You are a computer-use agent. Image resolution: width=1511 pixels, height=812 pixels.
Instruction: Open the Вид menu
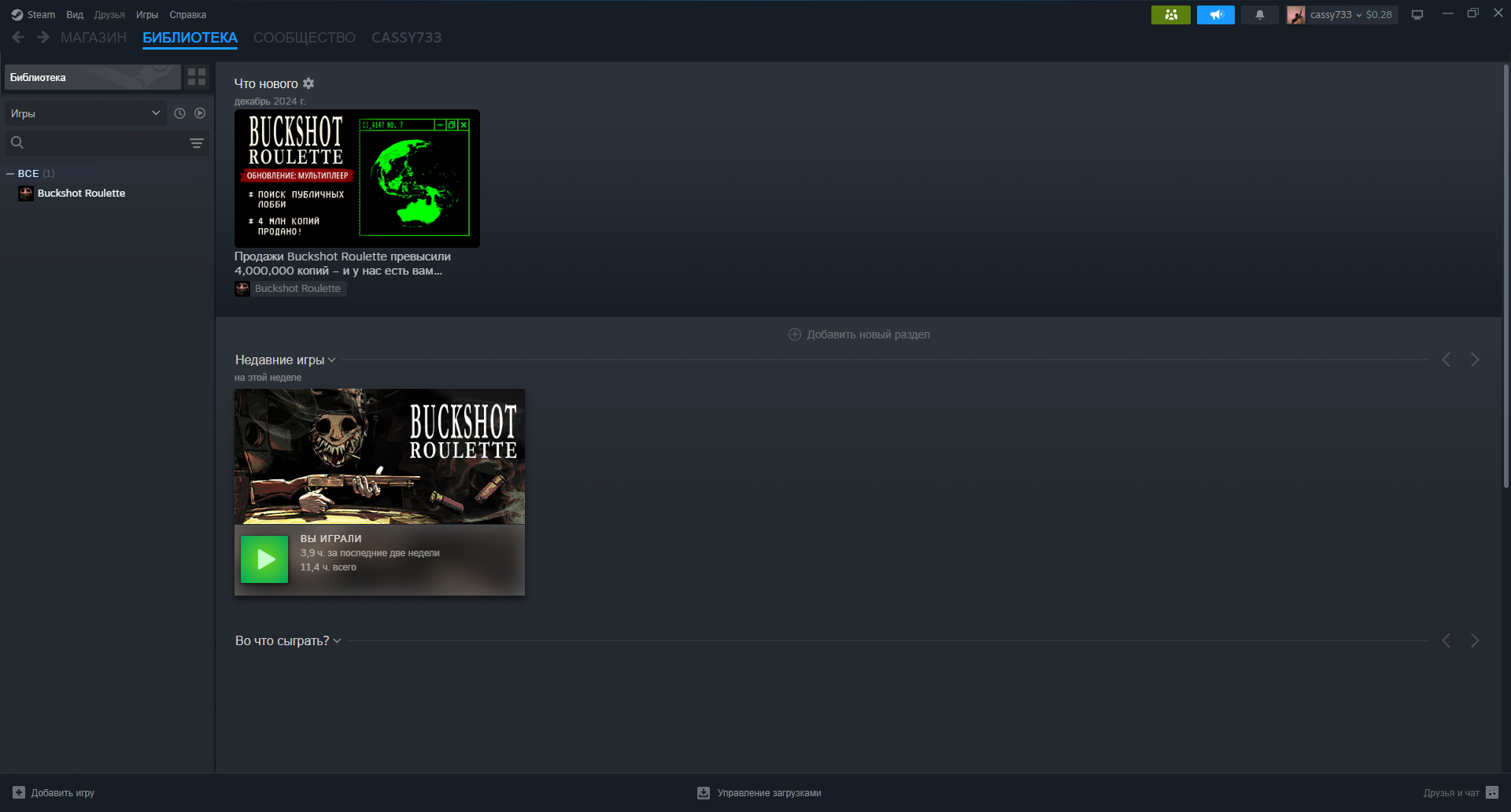pos(75,14)
